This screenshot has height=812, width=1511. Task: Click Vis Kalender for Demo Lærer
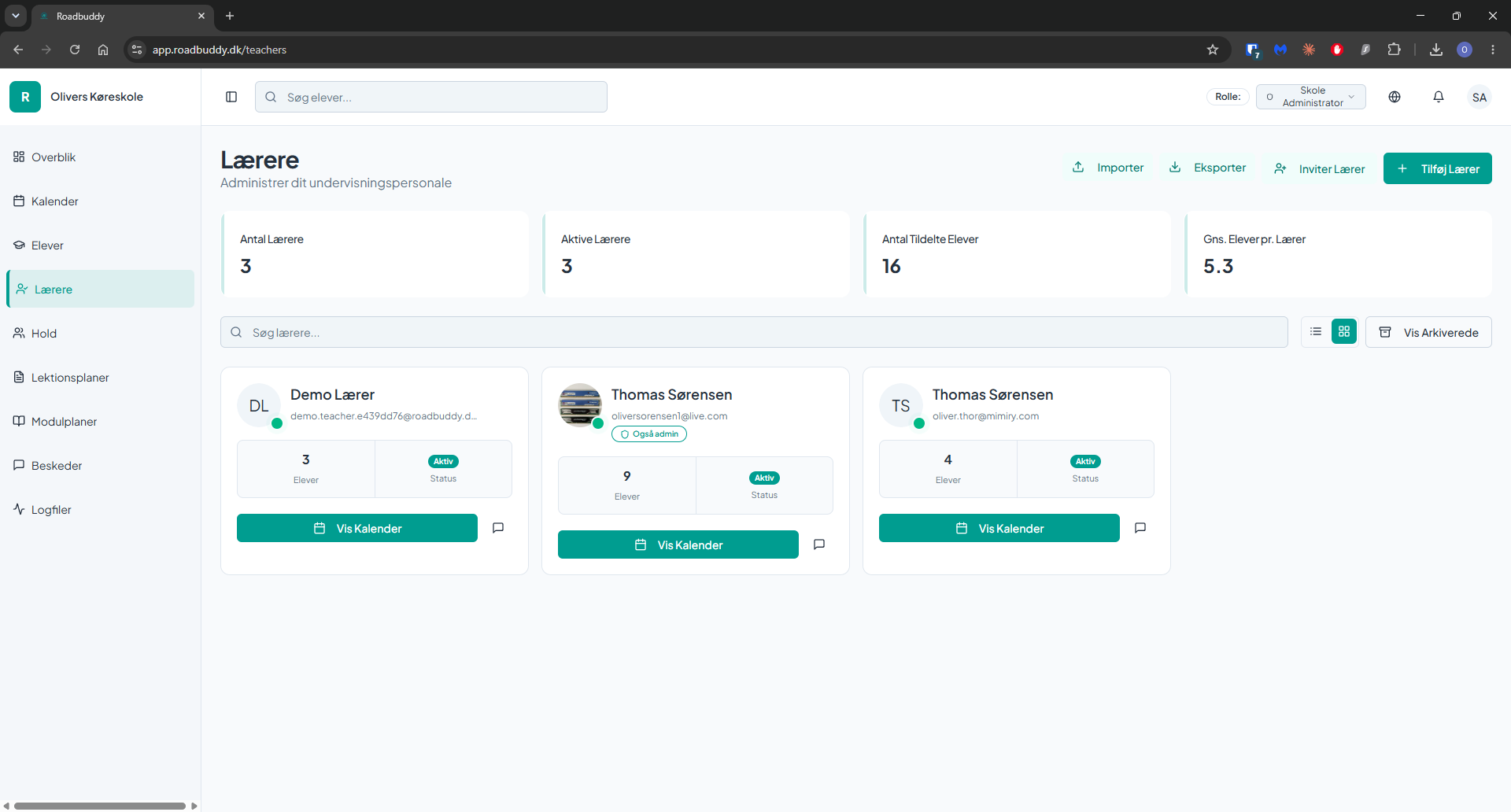click(x=357, y=528)
